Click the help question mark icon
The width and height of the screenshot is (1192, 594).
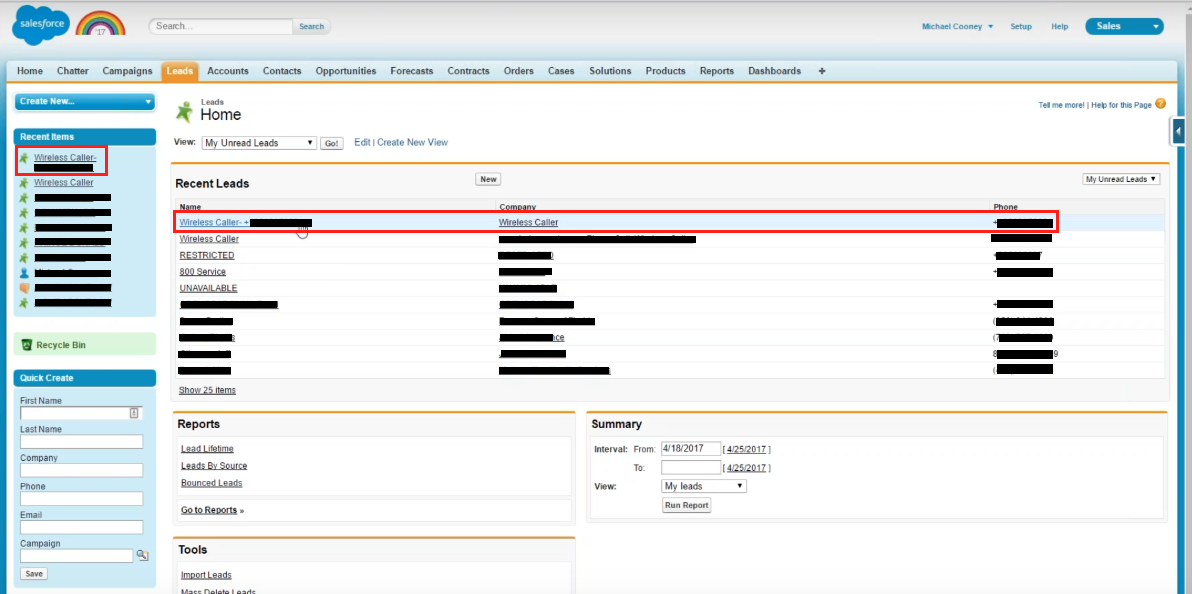pos(1160,104)
